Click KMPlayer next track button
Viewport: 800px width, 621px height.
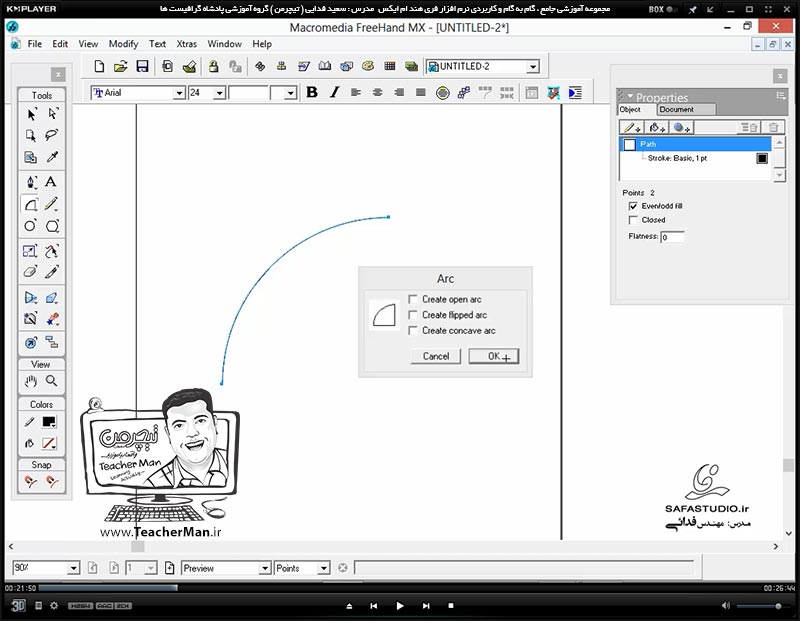pos(426,606)
